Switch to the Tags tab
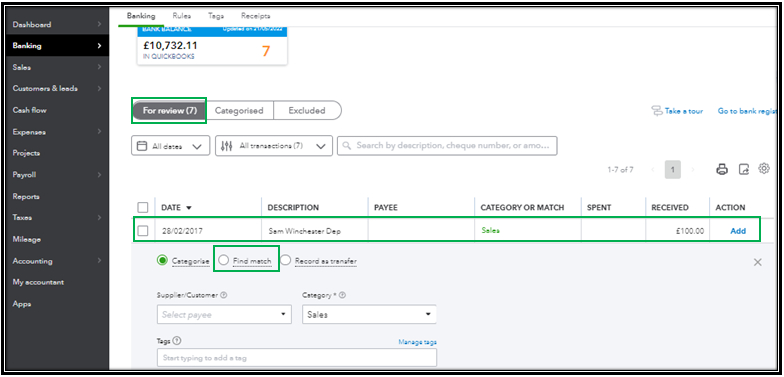Screen dimensions: 784x377 pos(216,16)
